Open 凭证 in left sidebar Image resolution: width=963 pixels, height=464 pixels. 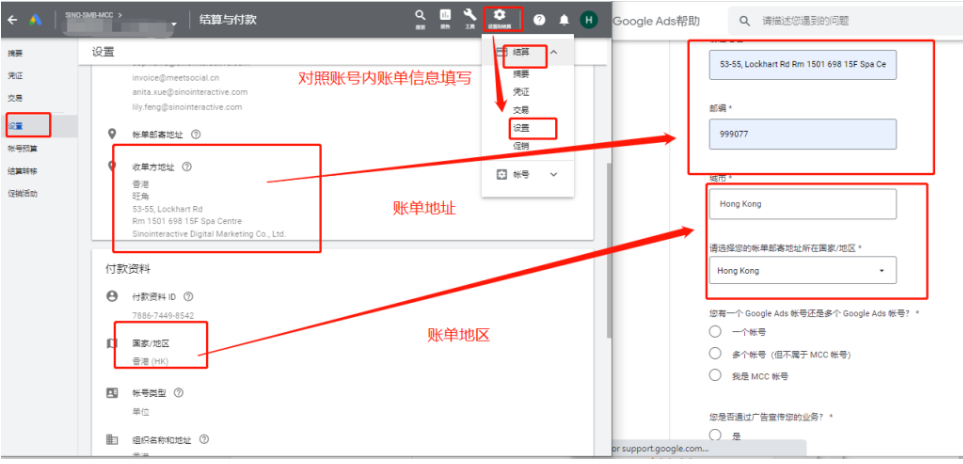15,75
